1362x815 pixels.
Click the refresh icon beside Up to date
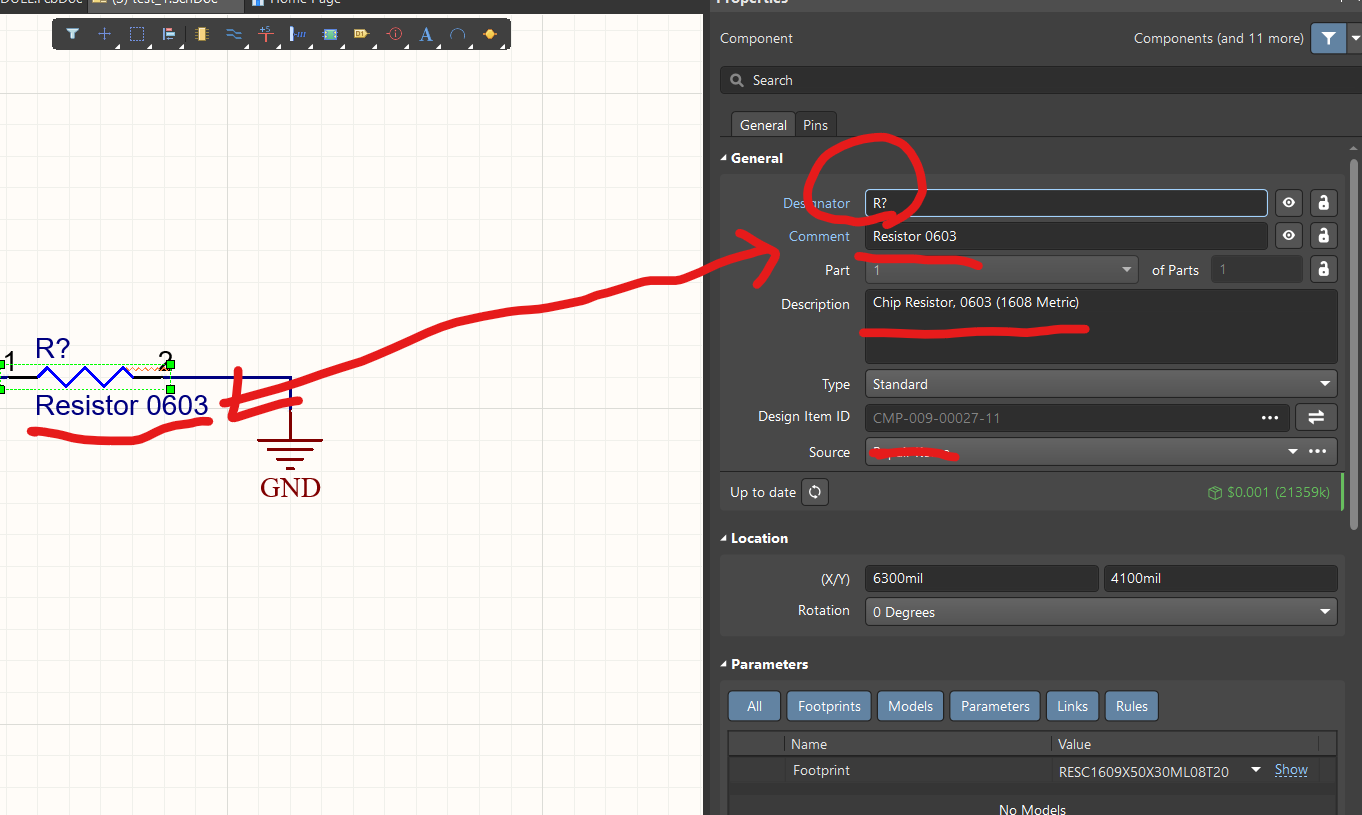coord(815,492)
